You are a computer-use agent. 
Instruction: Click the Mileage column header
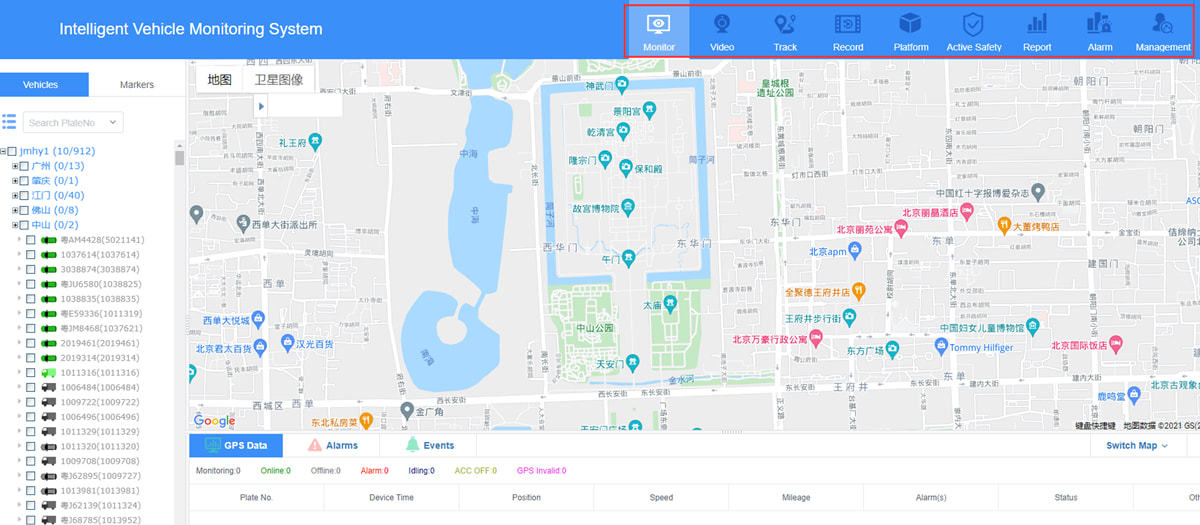click(795, 497)
